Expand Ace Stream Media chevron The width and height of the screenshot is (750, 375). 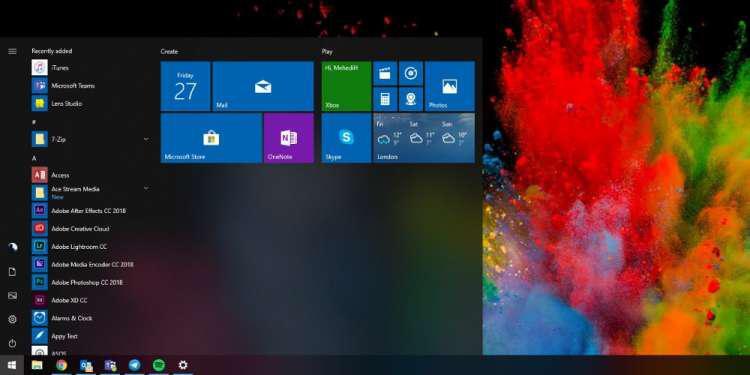146,188
